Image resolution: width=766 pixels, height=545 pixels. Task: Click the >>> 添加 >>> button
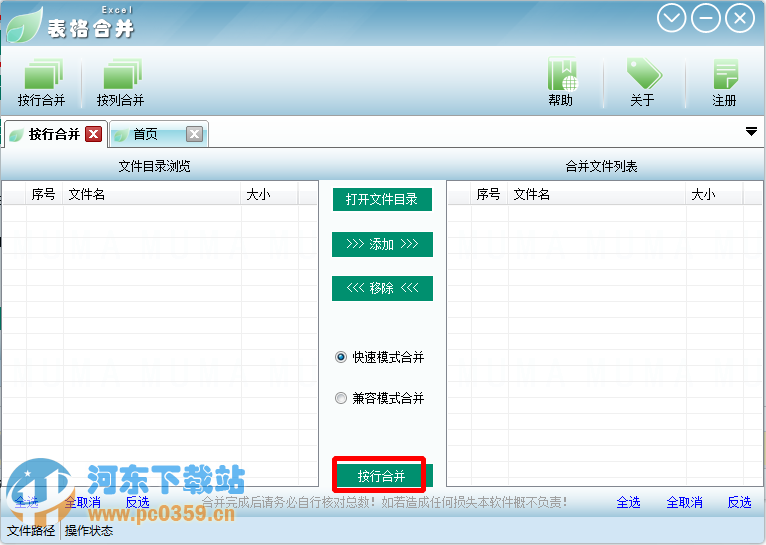382,244
